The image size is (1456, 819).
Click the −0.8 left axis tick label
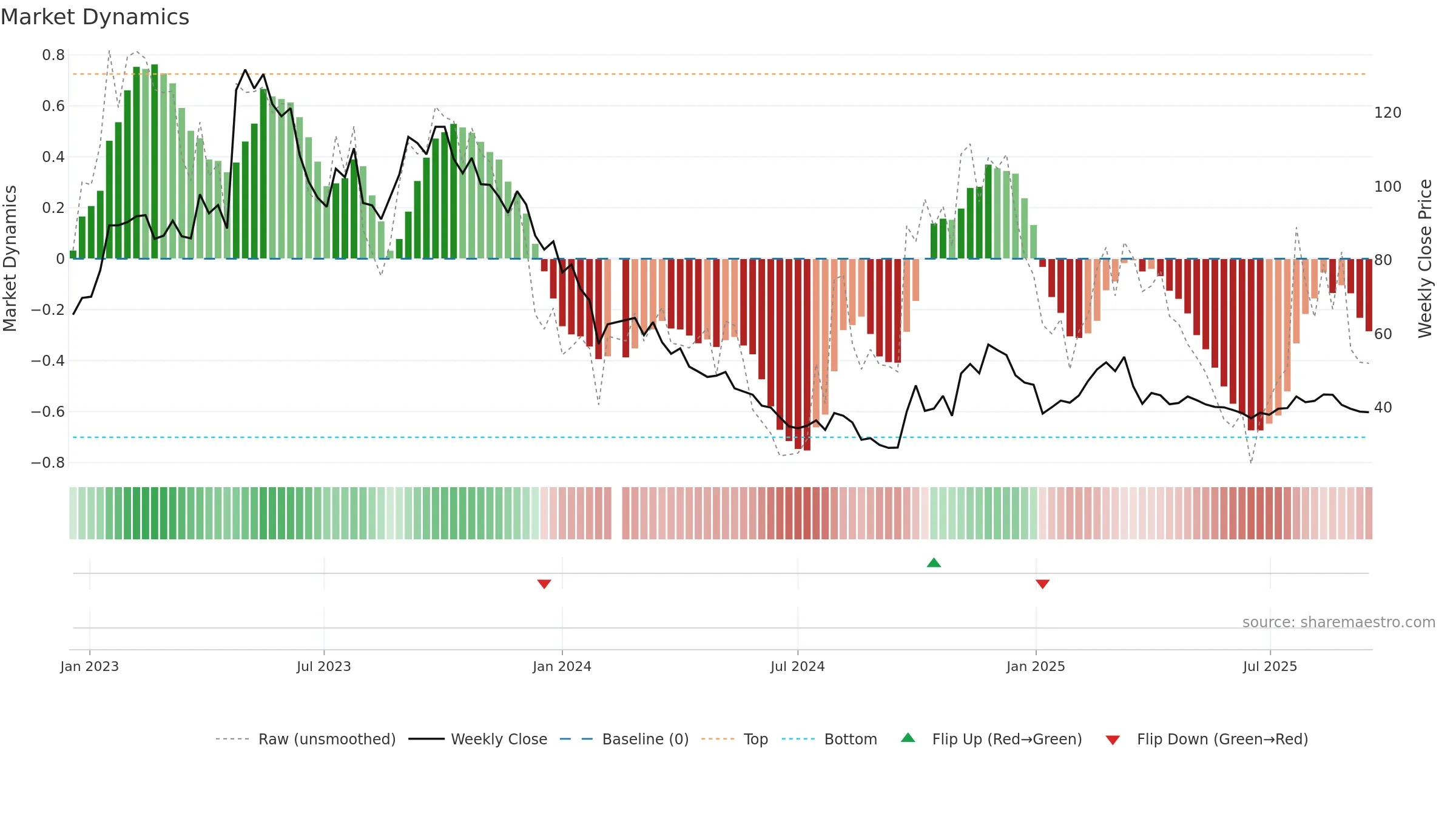(48, 463)
